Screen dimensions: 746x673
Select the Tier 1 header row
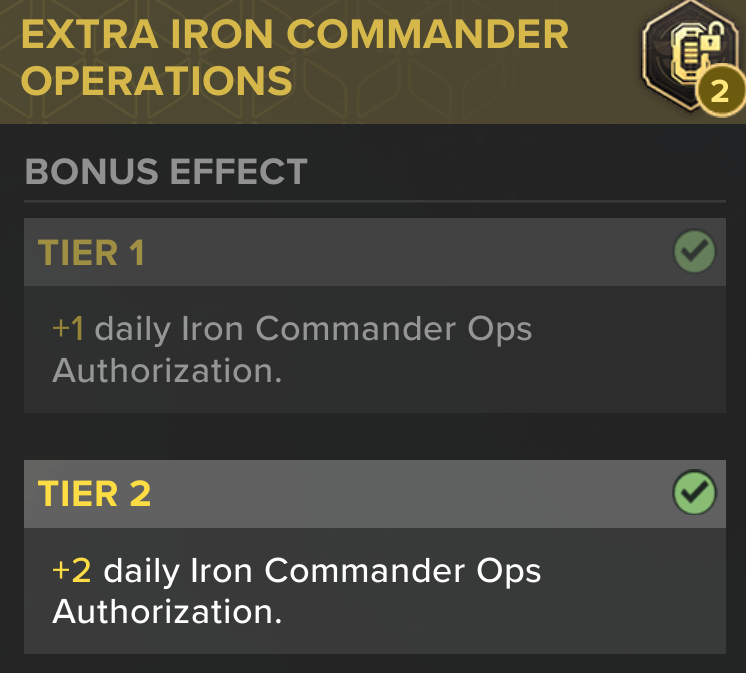[x=375, y=252]
